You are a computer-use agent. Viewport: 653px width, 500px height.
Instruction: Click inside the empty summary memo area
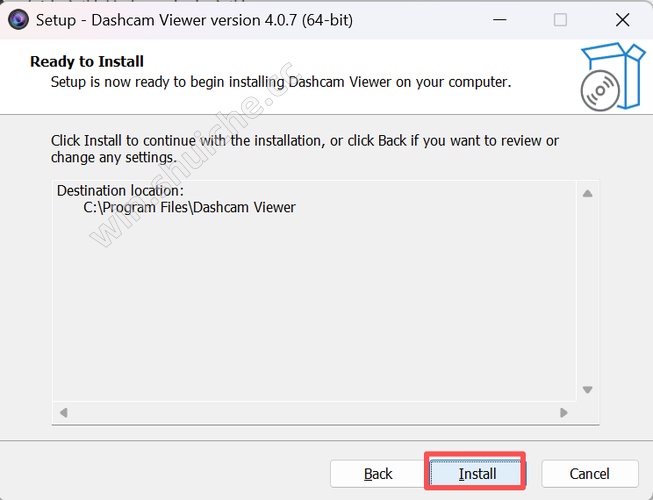click(314, 308)
